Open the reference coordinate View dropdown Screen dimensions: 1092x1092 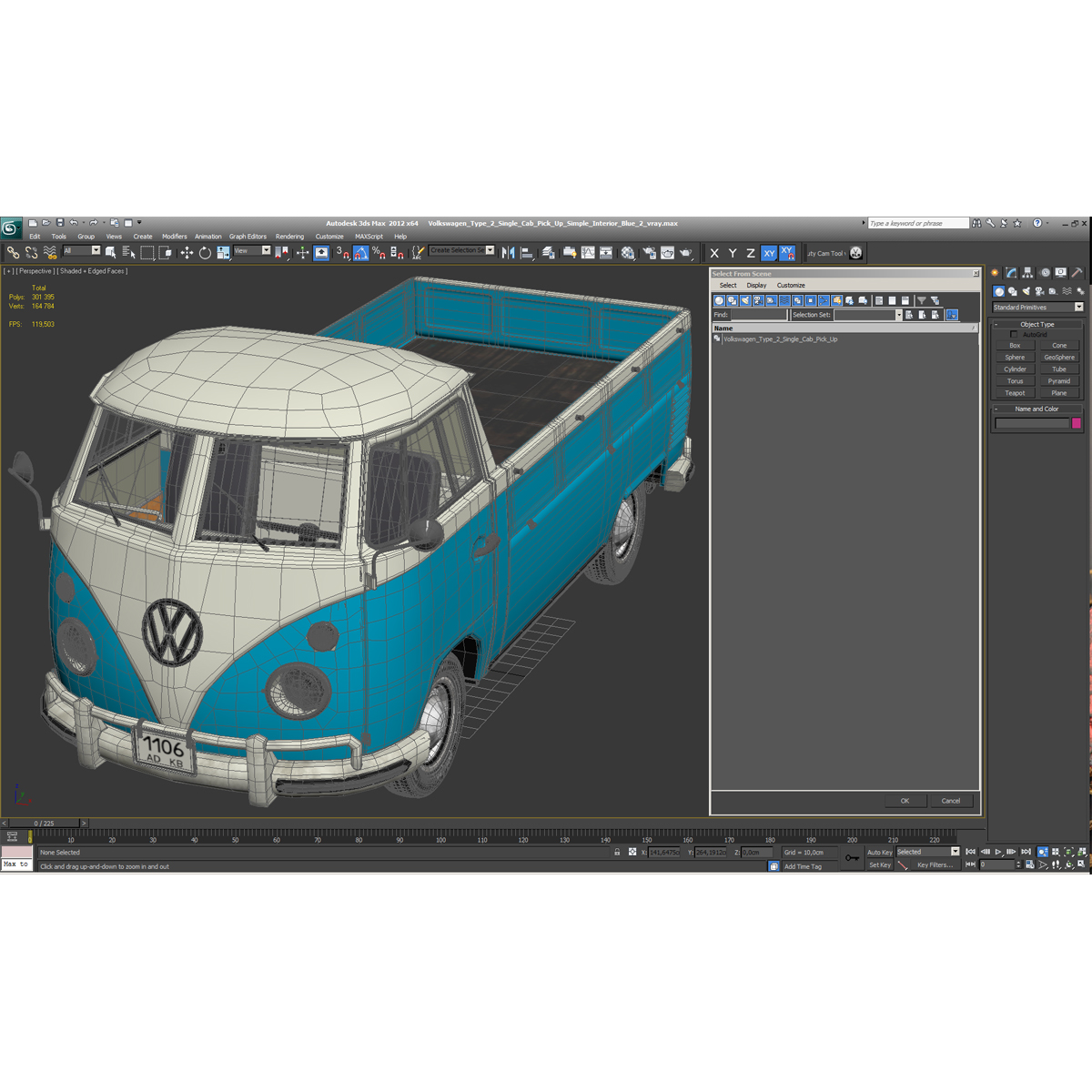click(252, 250)
